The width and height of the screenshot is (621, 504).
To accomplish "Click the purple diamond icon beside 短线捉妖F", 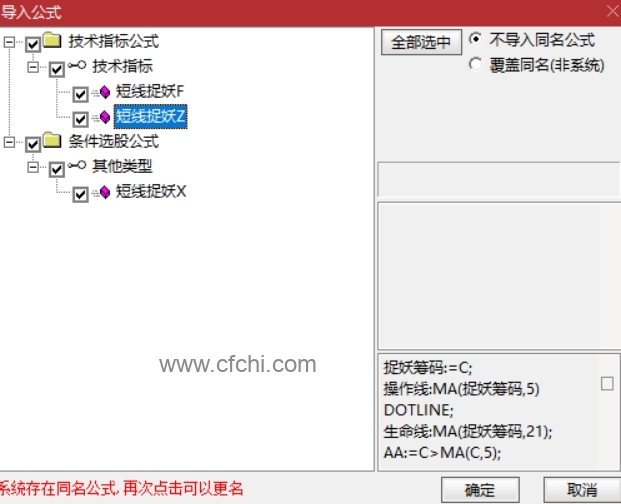I will click(105, 92).
